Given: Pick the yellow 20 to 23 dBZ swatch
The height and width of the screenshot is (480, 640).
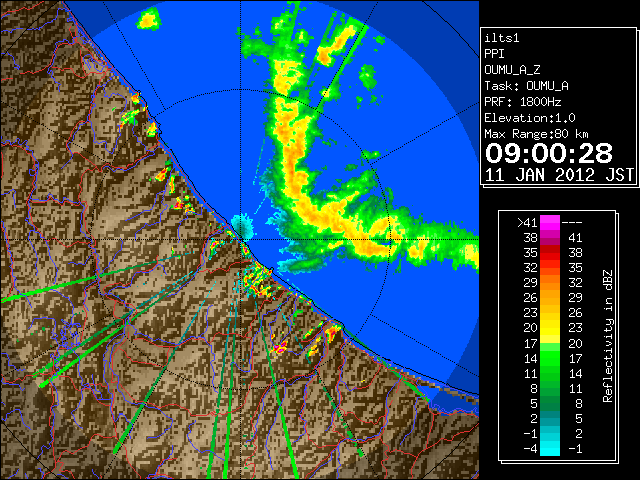Looking at the screenshot, I should coord(550,328).
